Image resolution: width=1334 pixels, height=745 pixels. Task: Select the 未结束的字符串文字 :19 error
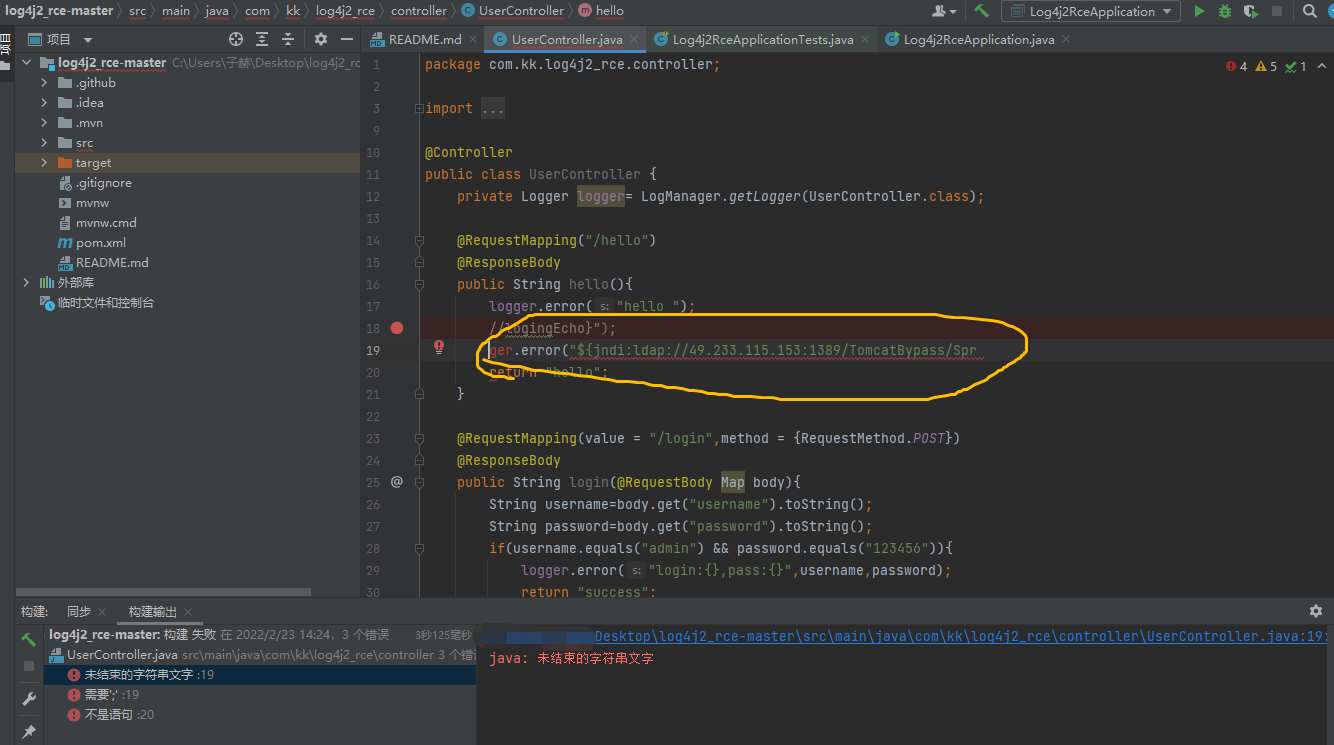[260, 675]
